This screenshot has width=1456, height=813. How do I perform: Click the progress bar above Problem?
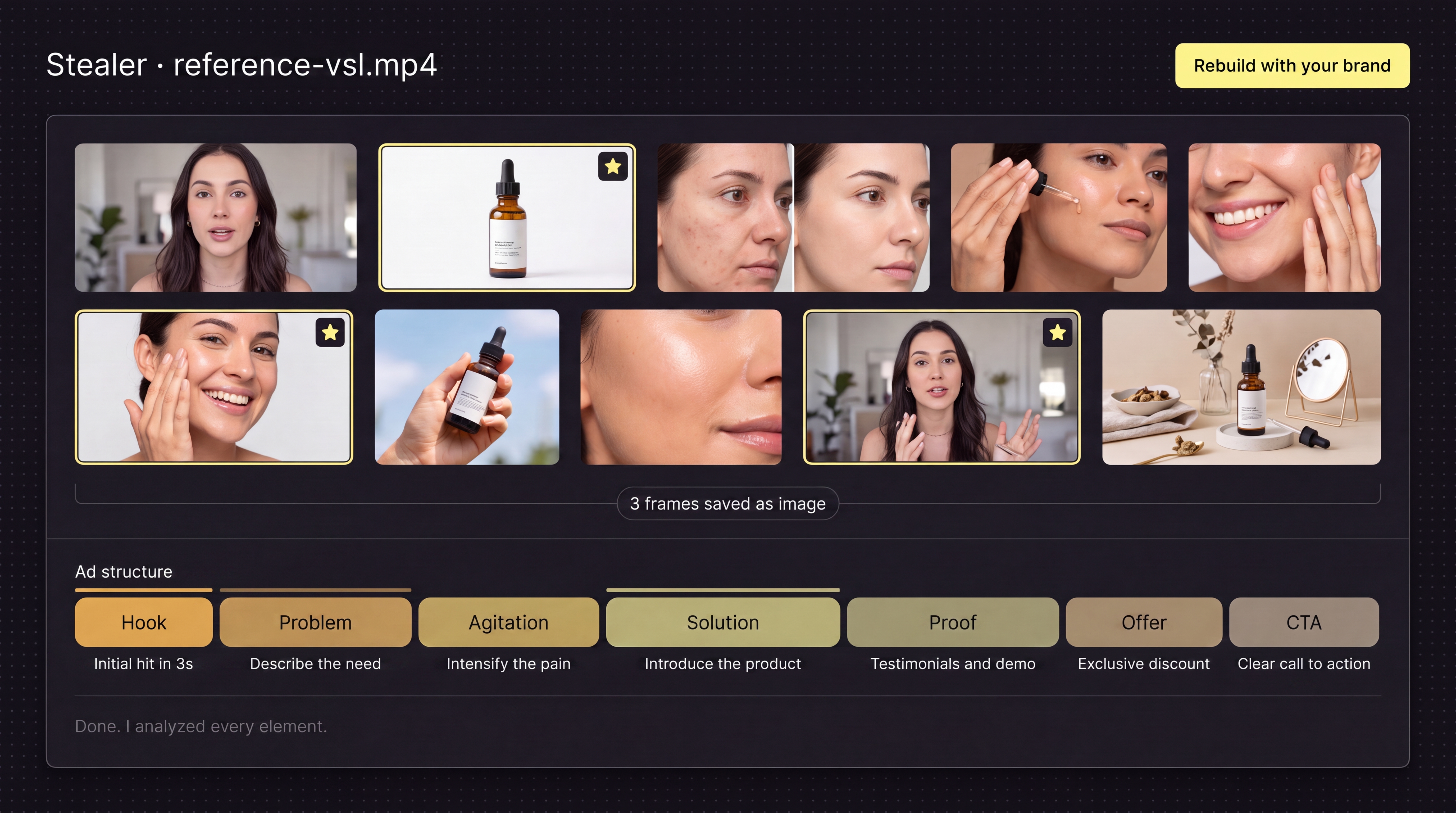(x=315, y=590)
